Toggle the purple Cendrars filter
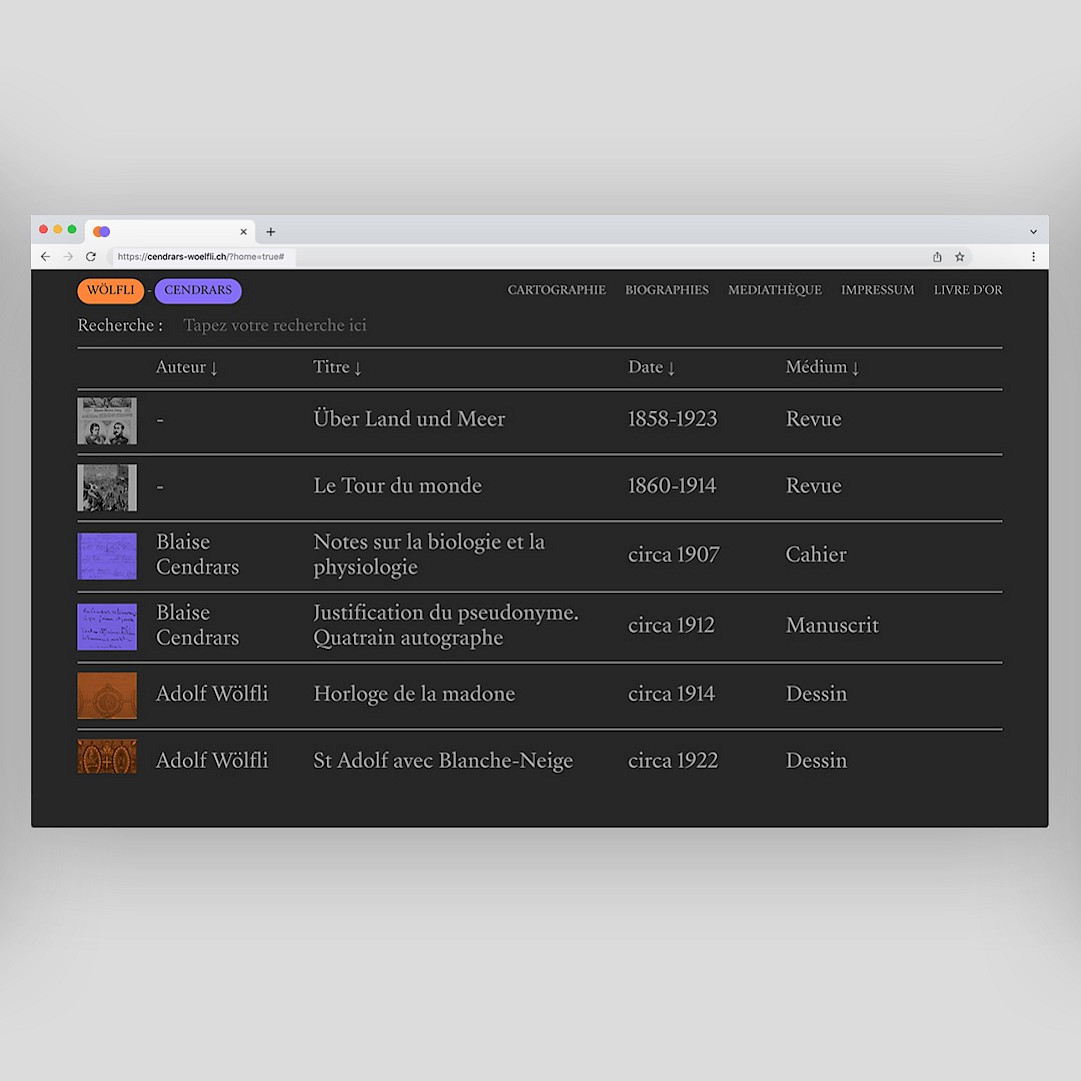This screenshot has height=1081, width=1081. (x=198, y=291)
